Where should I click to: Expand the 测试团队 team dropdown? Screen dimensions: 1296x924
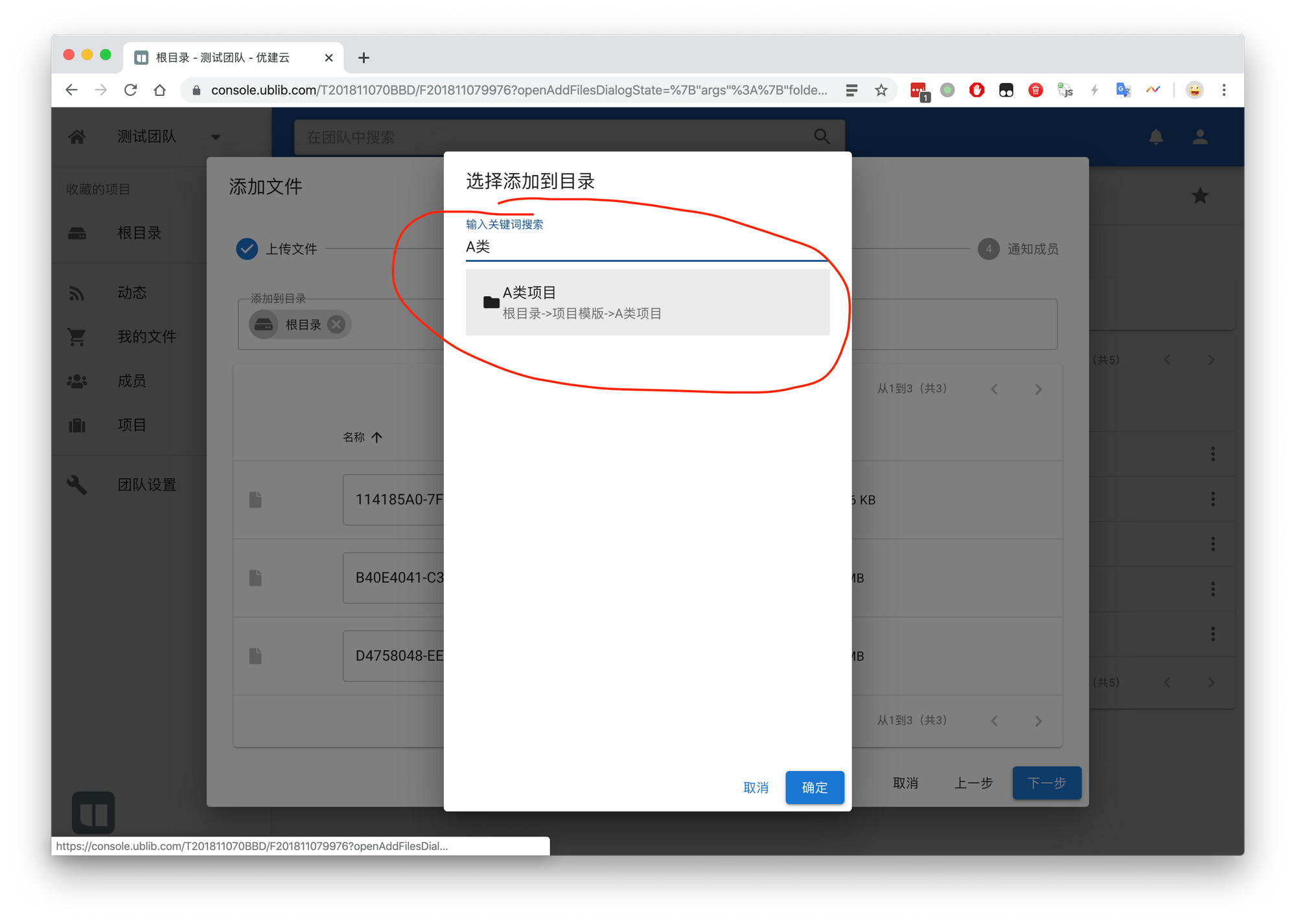pos(216,137)
